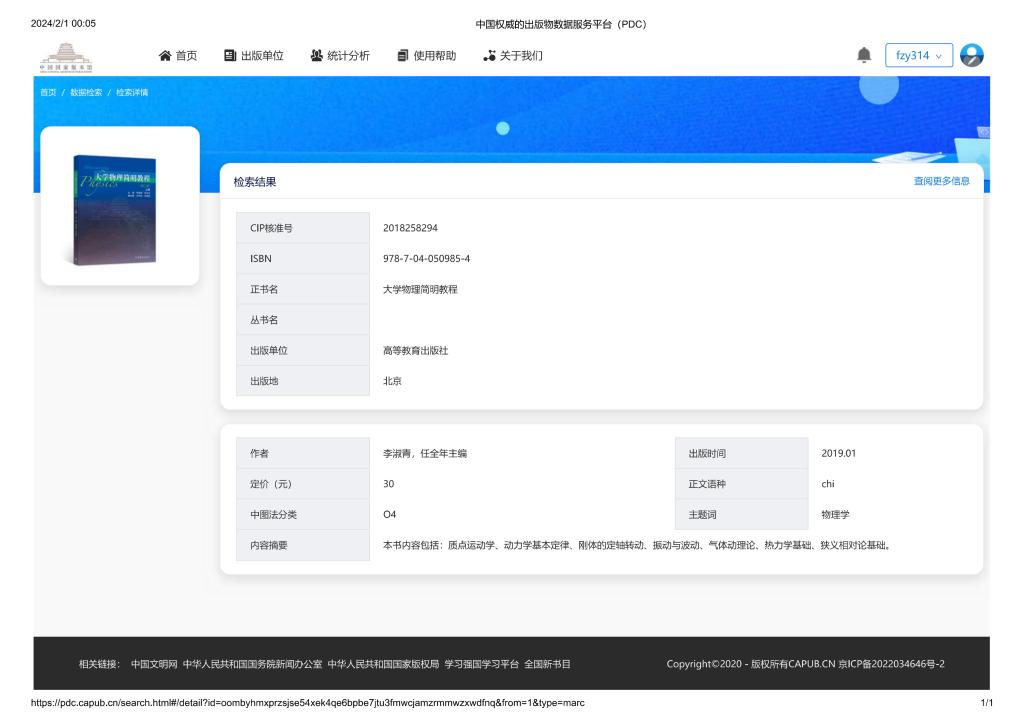The image size is (1024, 724).
Task: Click the 统计分析 people icon
Action: [317, 55]
